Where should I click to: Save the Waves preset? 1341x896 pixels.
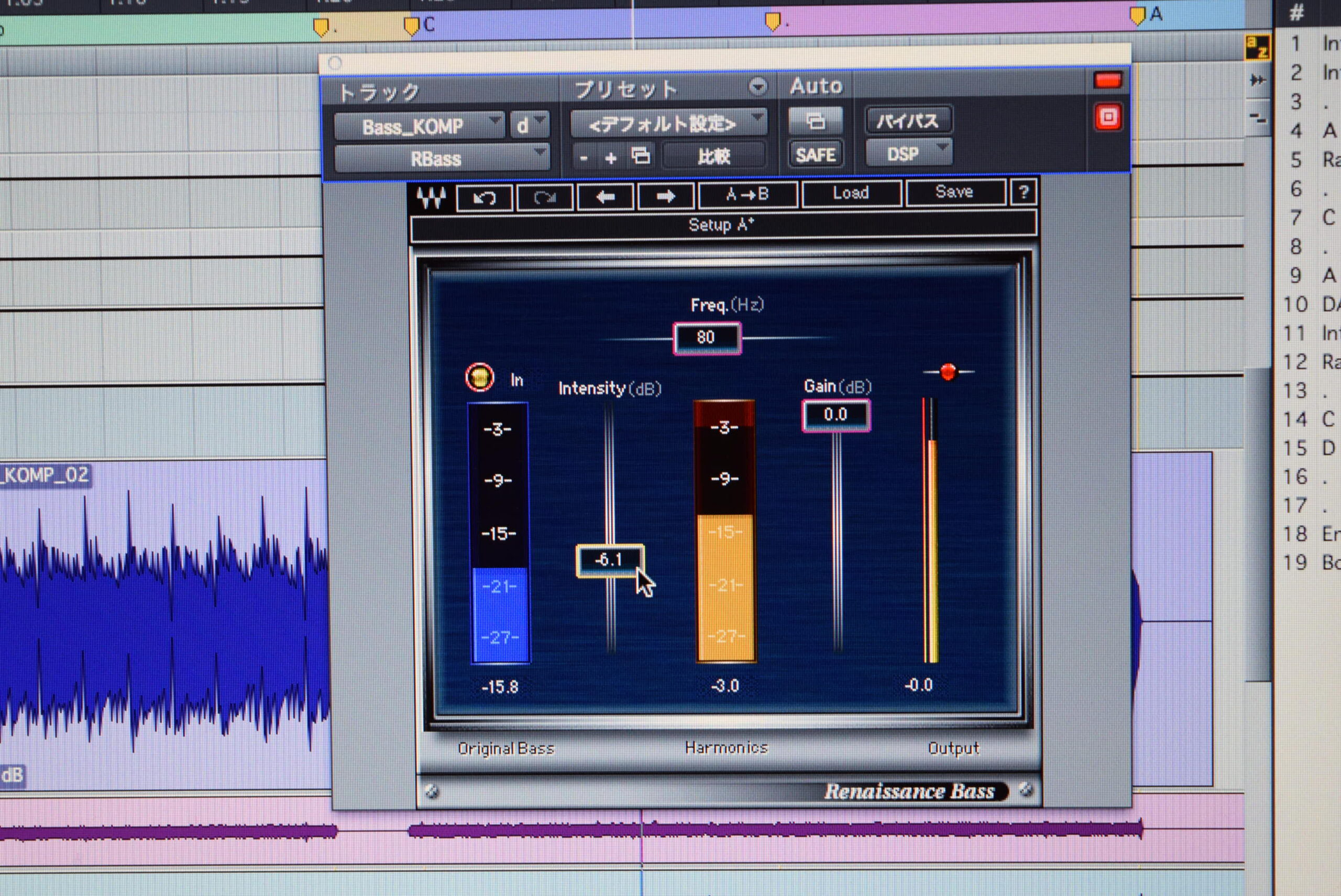click(955, 192)
